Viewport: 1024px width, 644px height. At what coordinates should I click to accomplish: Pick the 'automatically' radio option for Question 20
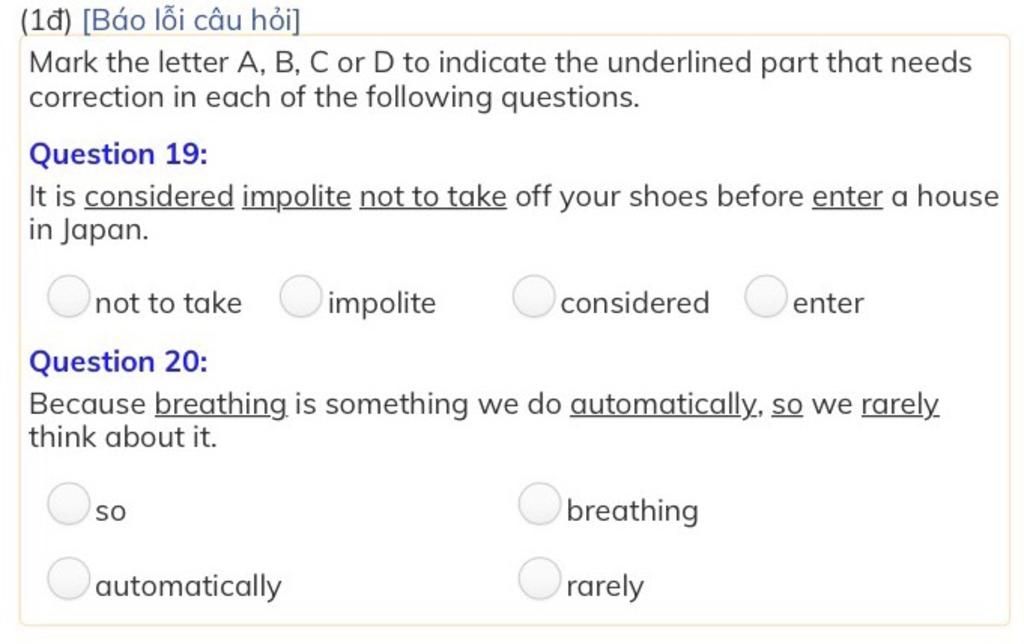click(x=69, y=578)
